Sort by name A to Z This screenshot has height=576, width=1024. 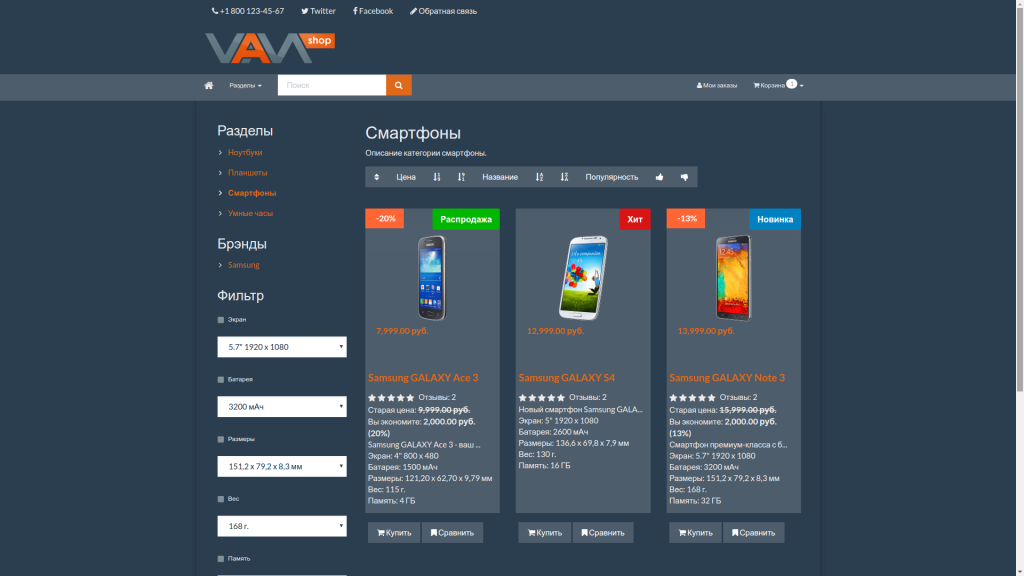(539, 177)
